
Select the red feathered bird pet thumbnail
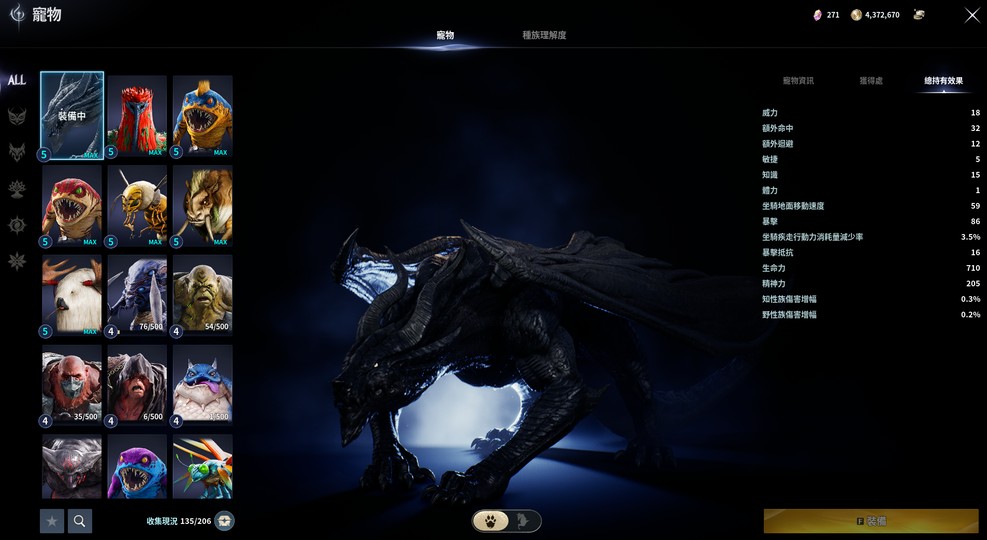coord(137,116)
